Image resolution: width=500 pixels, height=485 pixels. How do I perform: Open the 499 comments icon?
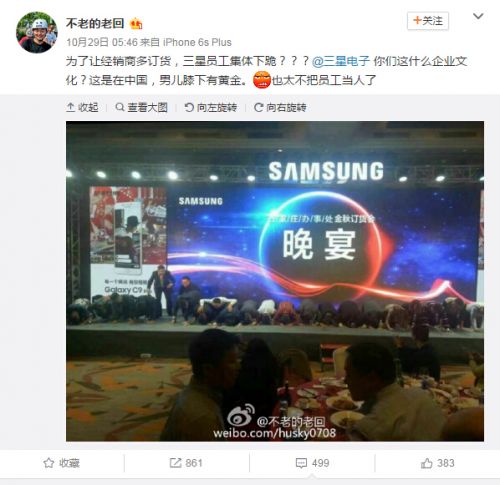[x=312, y=463]
